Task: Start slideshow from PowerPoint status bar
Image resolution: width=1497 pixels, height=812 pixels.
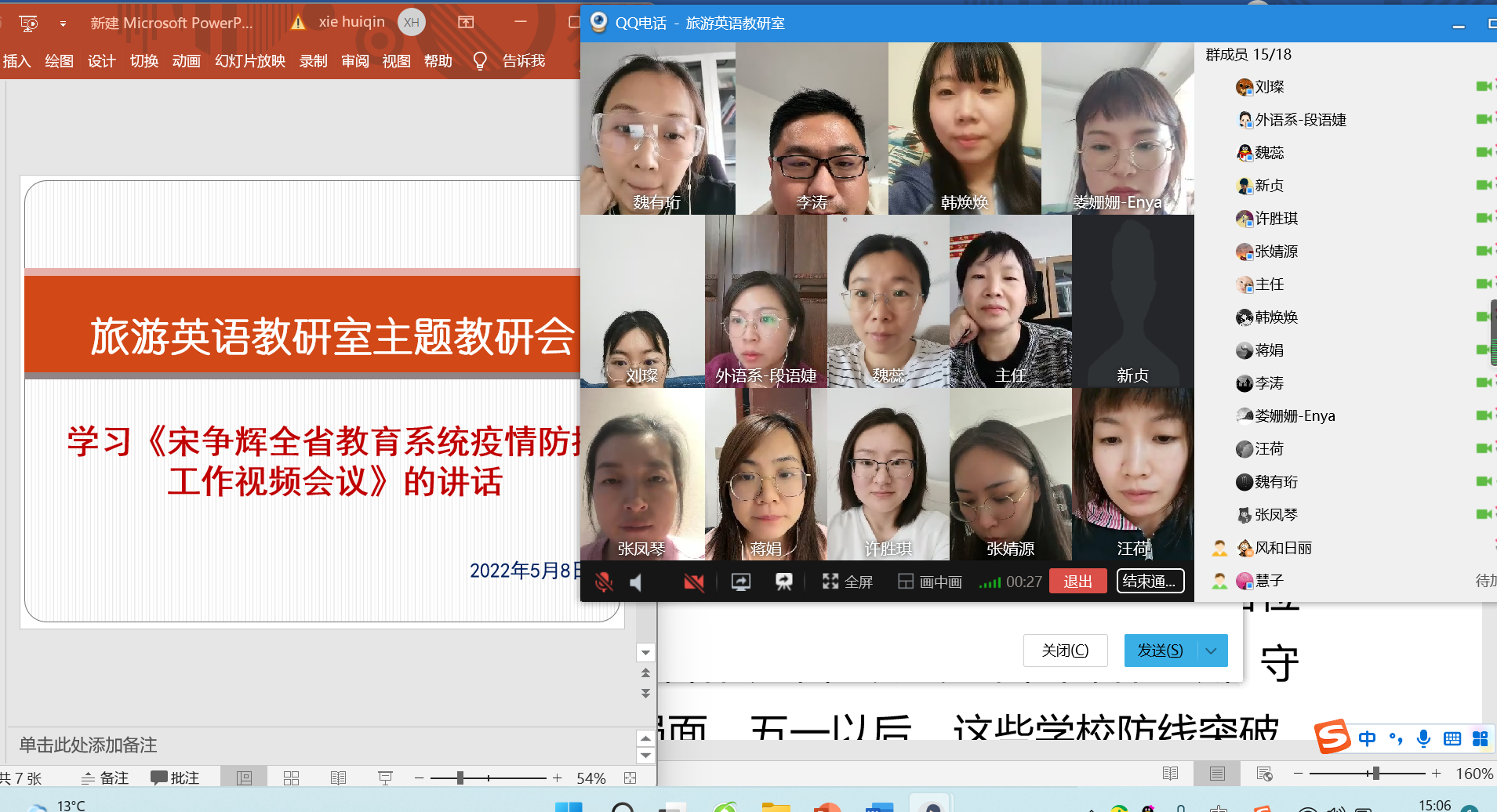Action: [x=385, y=778]
